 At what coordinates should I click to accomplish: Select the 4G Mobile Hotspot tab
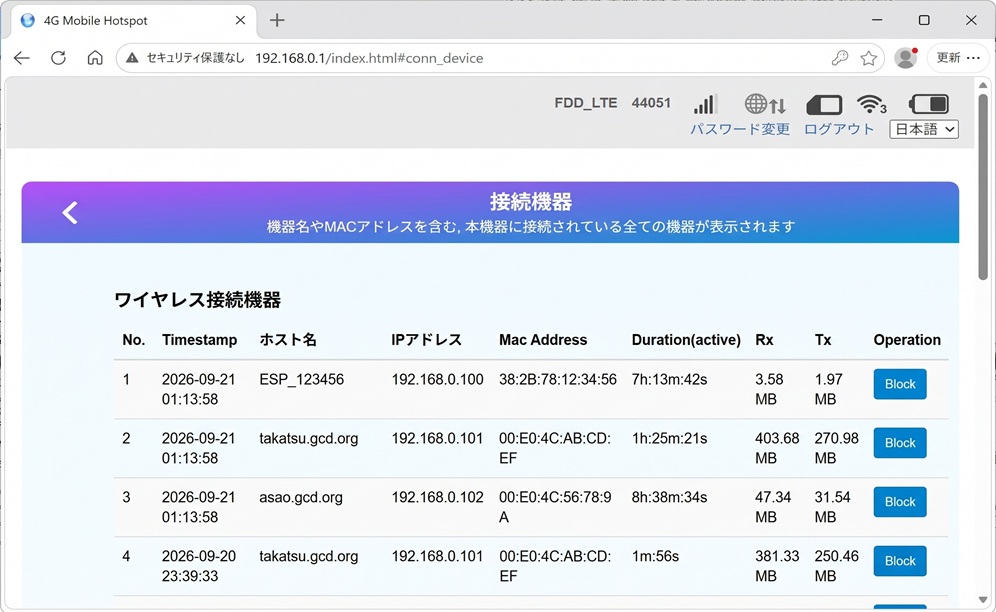pos(133,20)
